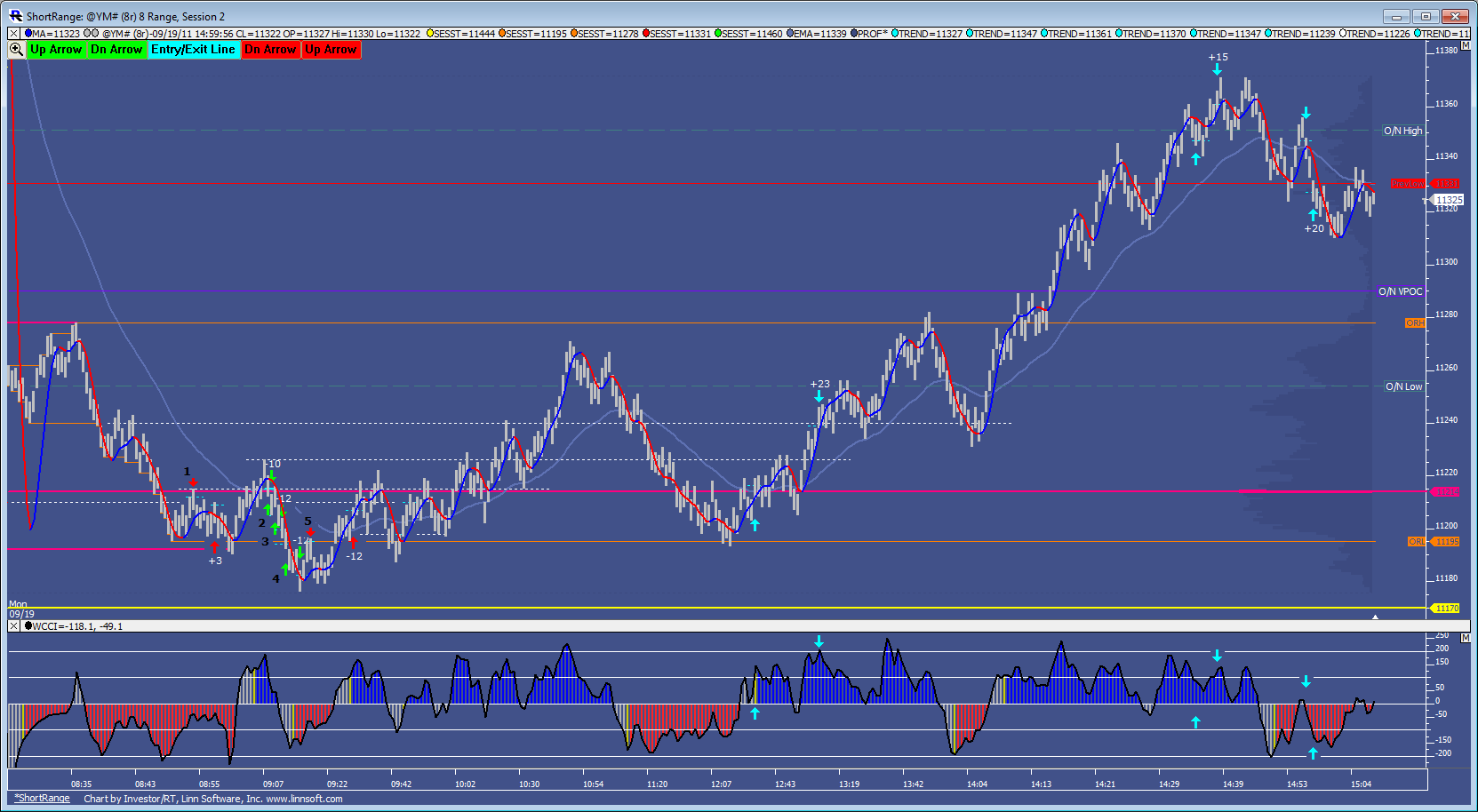Minimize the ShortRange chart window
The width and height of the screenshot is (1478, 812).
point(1396,16)
